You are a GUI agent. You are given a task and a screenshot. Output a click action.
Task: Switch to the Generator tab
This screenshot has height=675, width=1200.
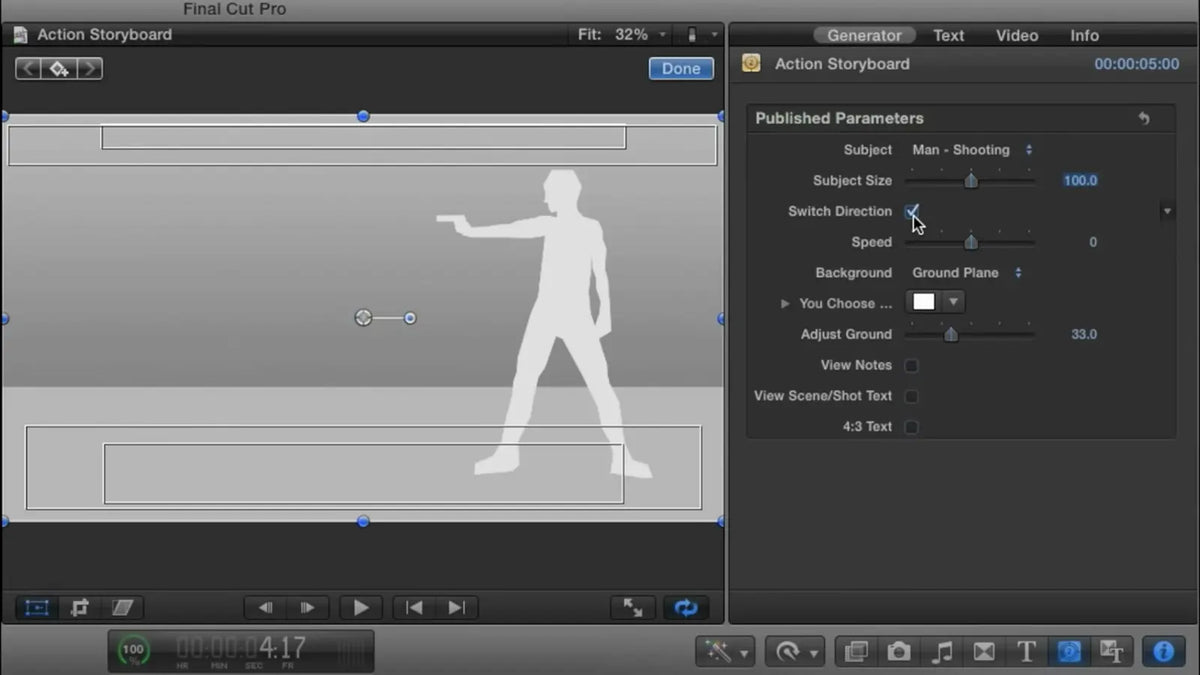864,35
